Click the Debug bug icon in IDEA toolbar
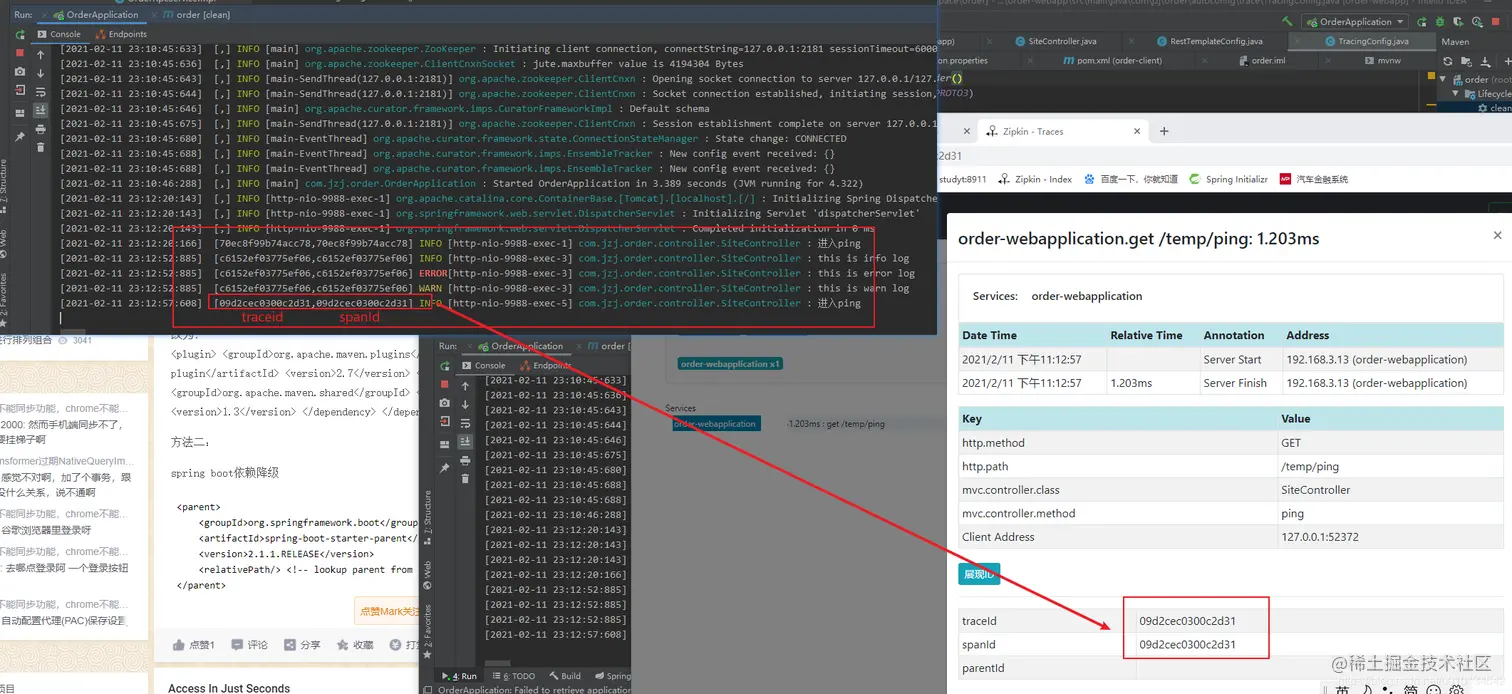Viewport: 1512px width, 694px height. tap(1441, 22)
